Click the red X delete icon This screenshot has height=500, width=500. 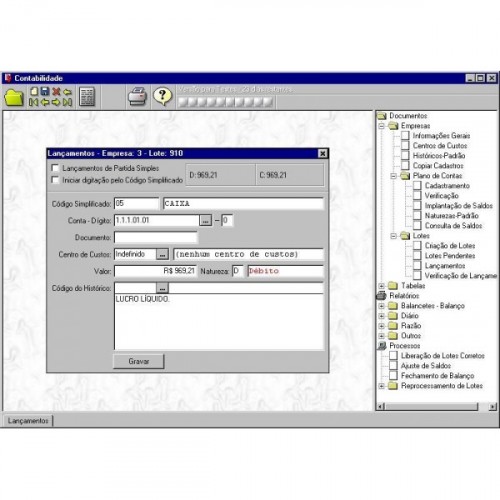[56, 91]
